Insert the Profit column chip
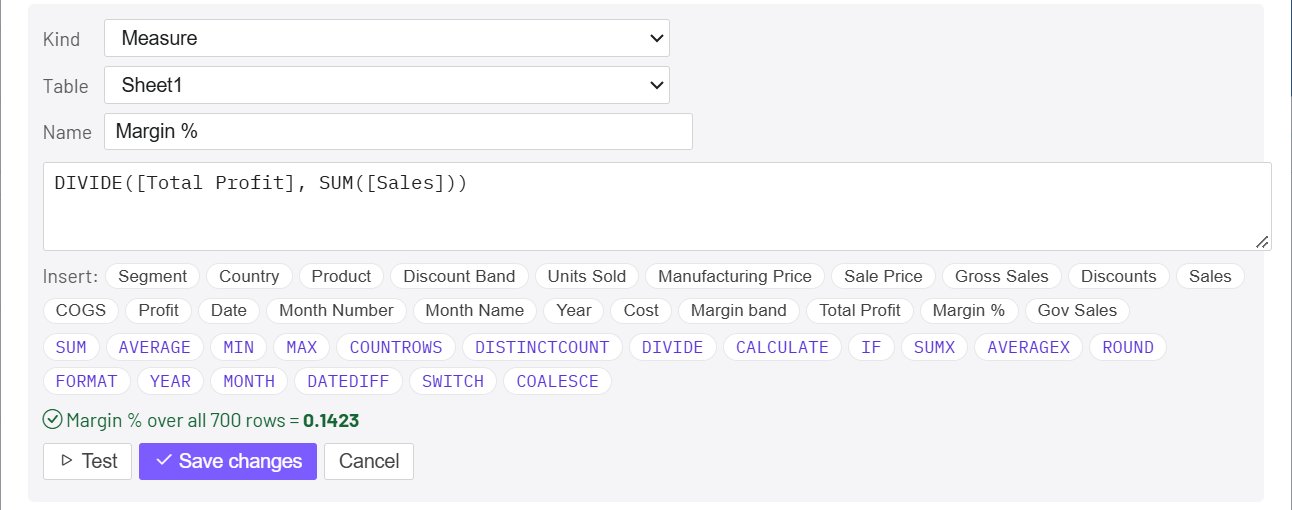Screen dimensions: 1292x510 pos(158,310)
